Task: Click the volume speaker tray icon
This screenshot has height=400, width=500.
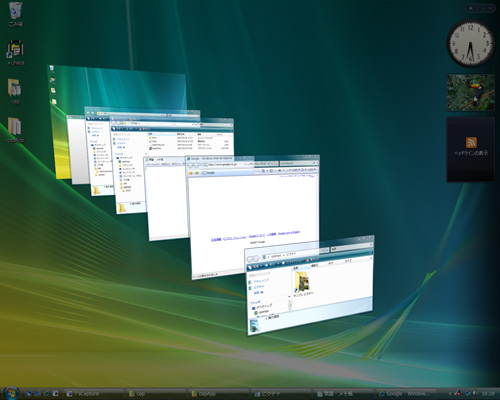Action: 474,394
